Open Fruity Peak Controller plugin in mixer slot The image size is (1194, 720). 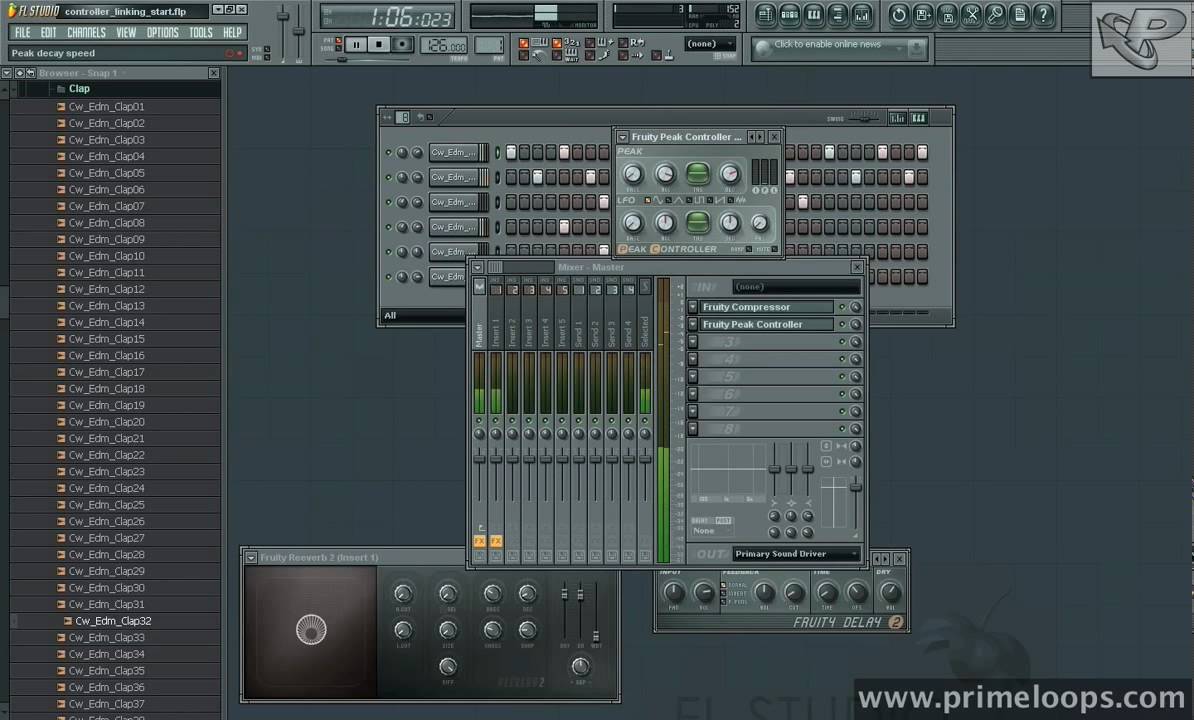767,324
